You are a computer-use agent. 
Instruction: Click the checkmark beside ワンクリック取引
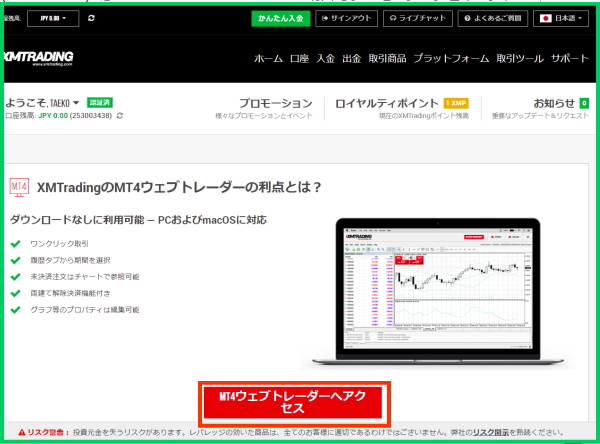coord(15,244)
